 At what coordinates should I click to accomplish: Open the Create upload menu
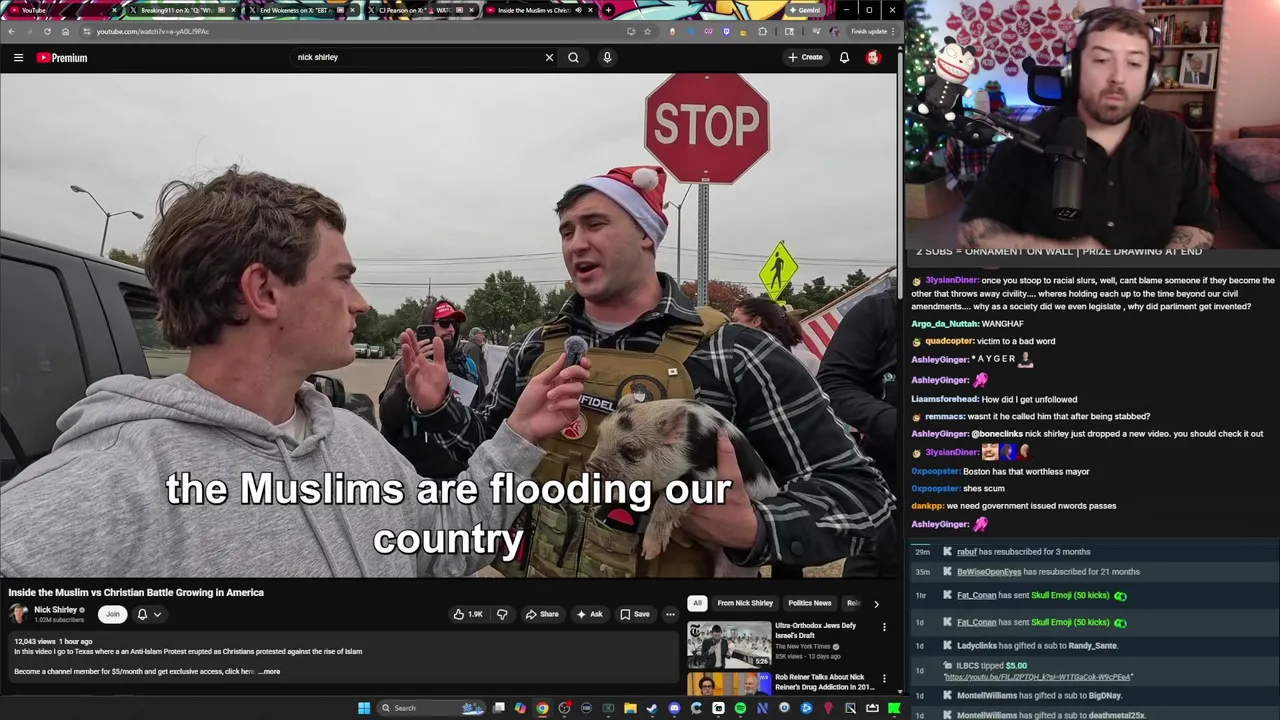(x=805, y=57)
